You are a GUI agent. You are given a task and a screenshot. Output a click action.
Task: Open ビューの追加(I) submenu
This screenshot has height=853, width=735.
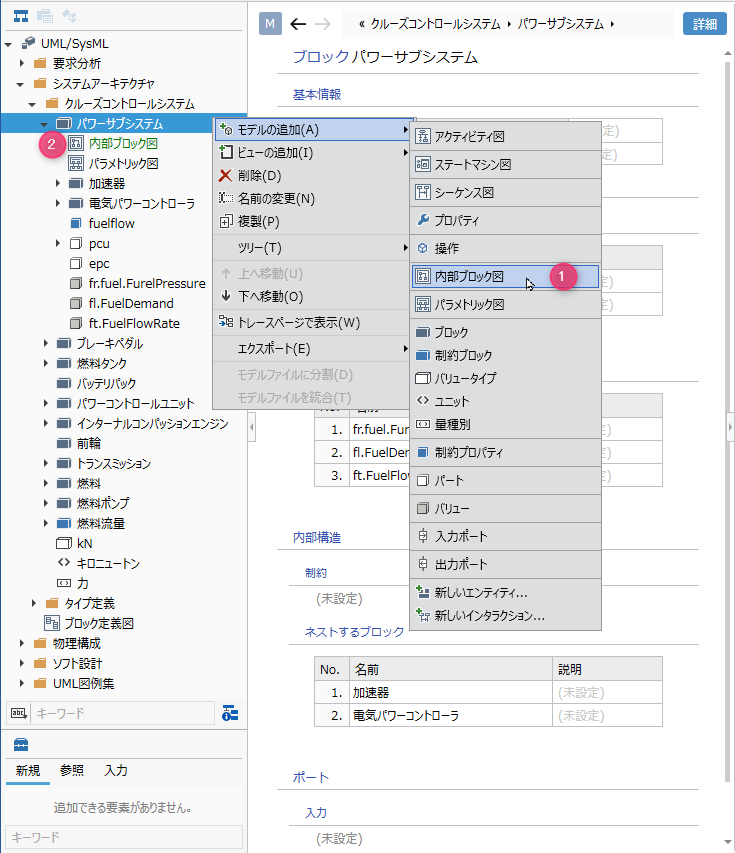pos(312,153)
